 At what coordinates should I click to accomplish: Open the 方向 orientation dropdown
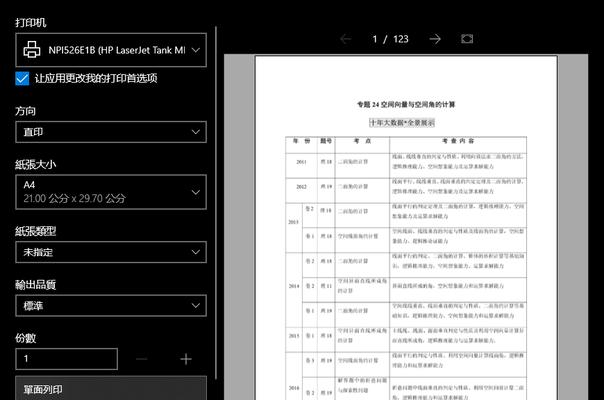pyautogui.click(x=111, y=132)
